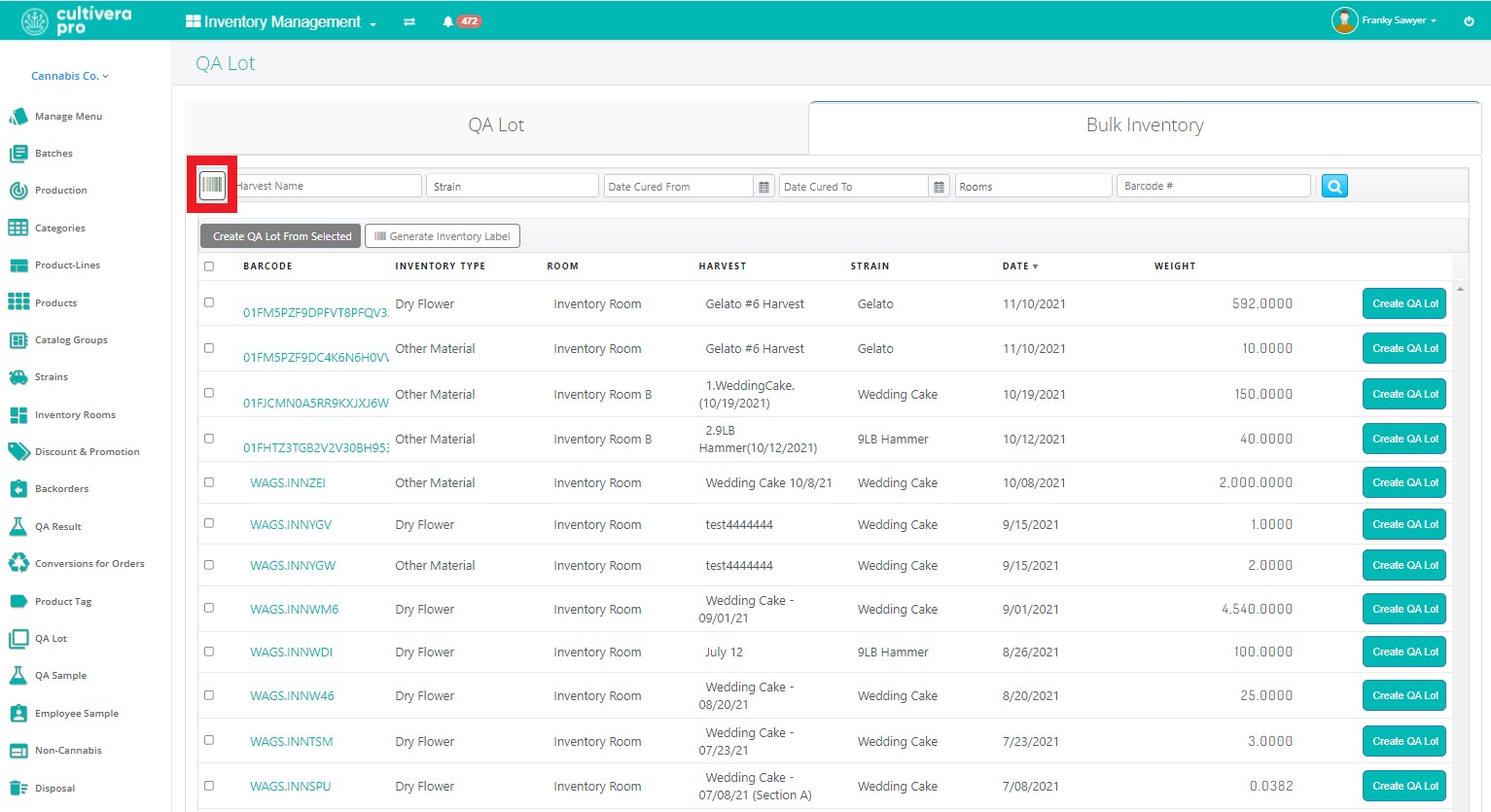Expand the Inventory Management dropdown

[x=281, y=21]
